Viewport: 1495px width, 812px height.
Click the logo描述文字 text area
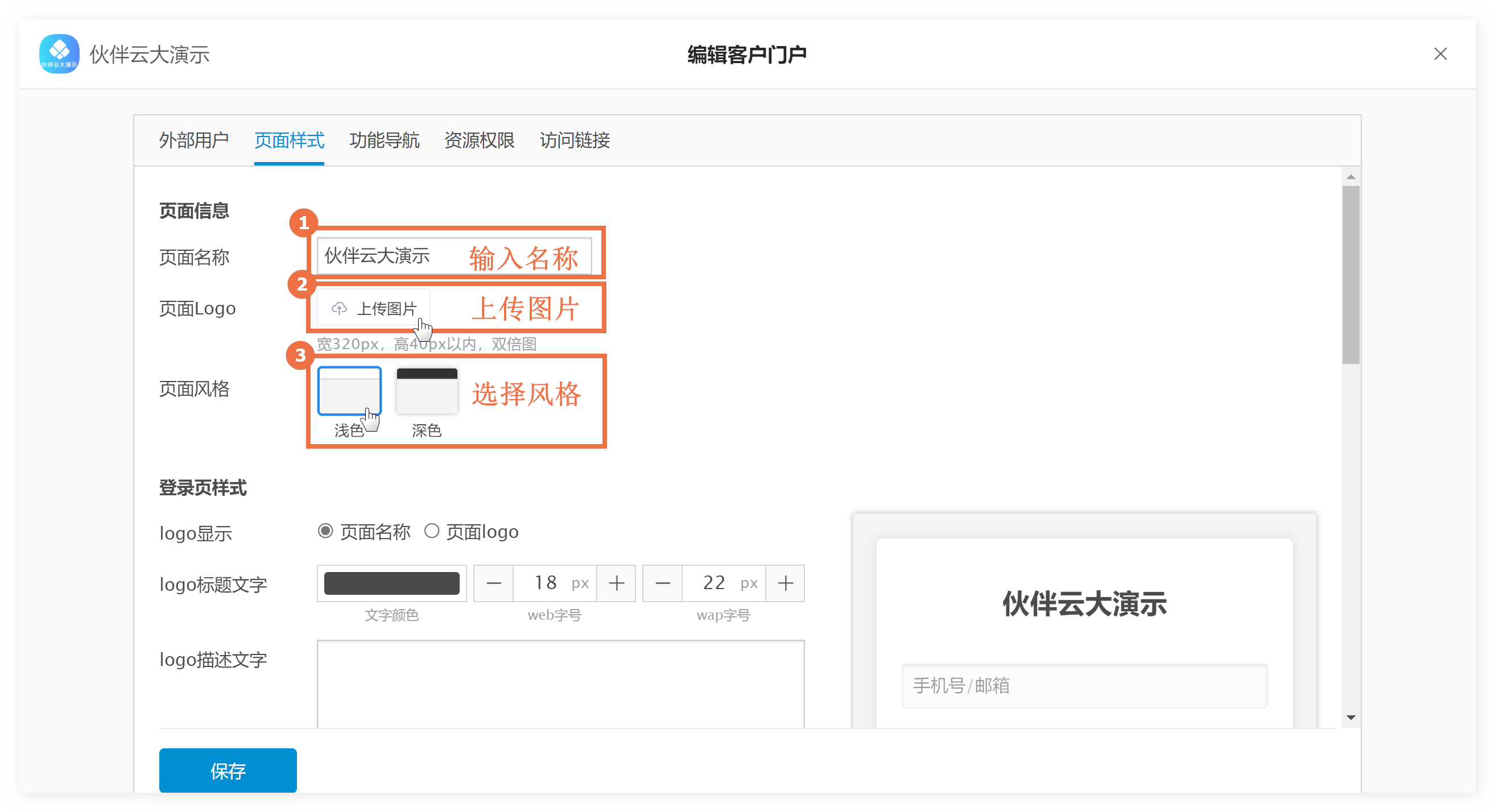coord(561,684)
